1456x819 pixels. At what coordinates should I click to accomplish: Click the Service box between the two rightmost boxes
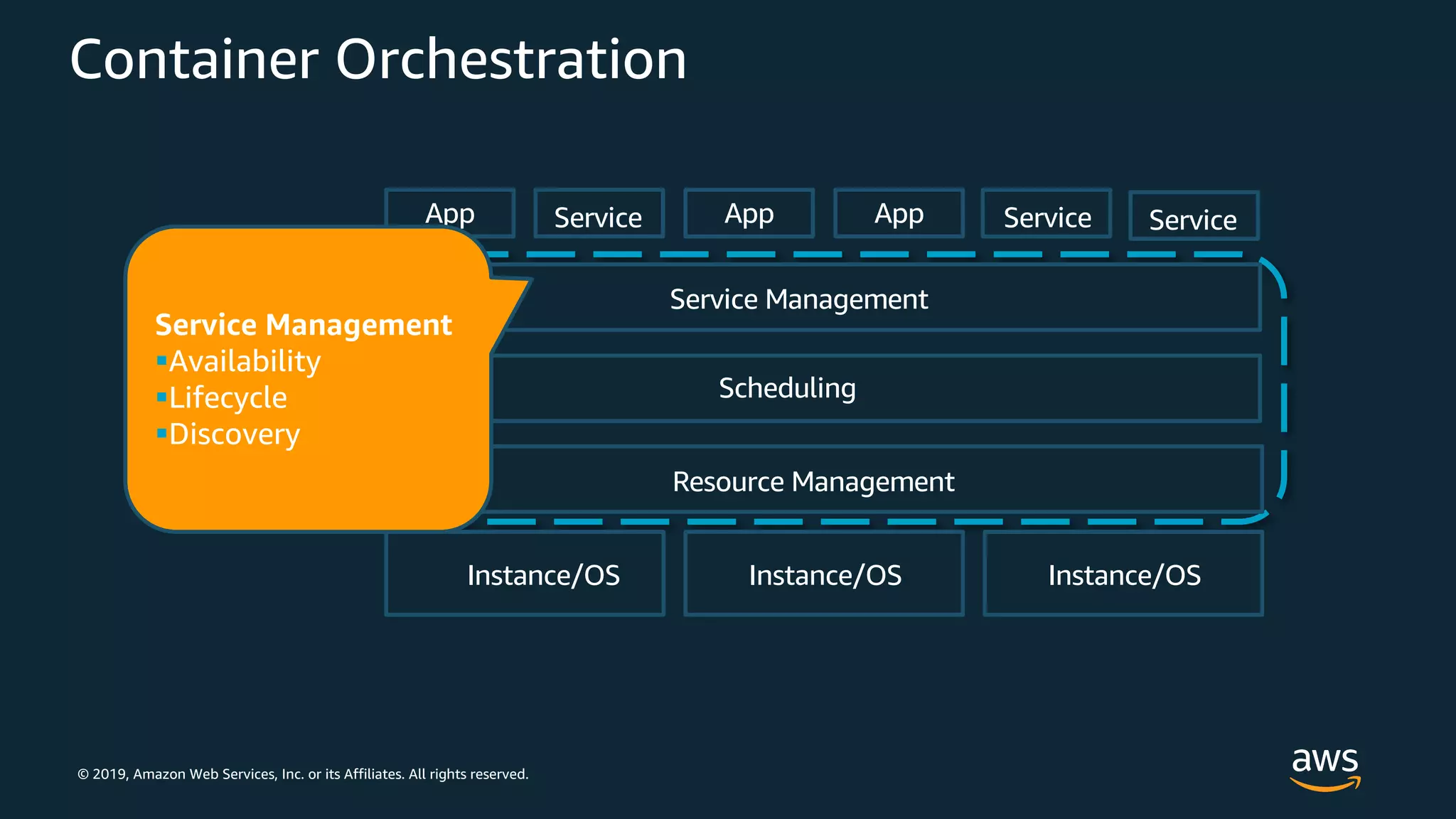[1046, 216]
